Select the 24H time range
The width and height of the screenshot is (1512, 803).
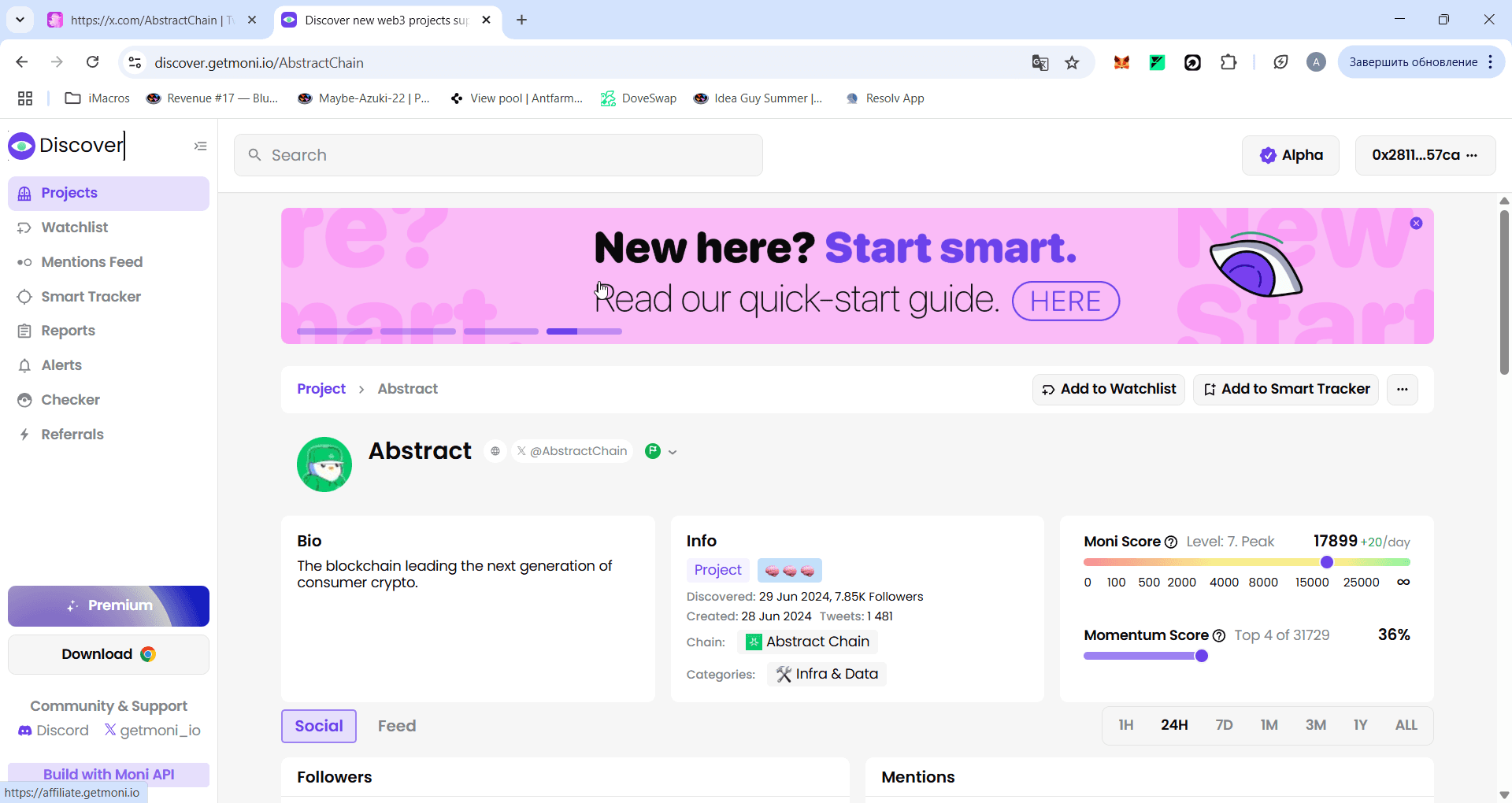point(1174,726)
